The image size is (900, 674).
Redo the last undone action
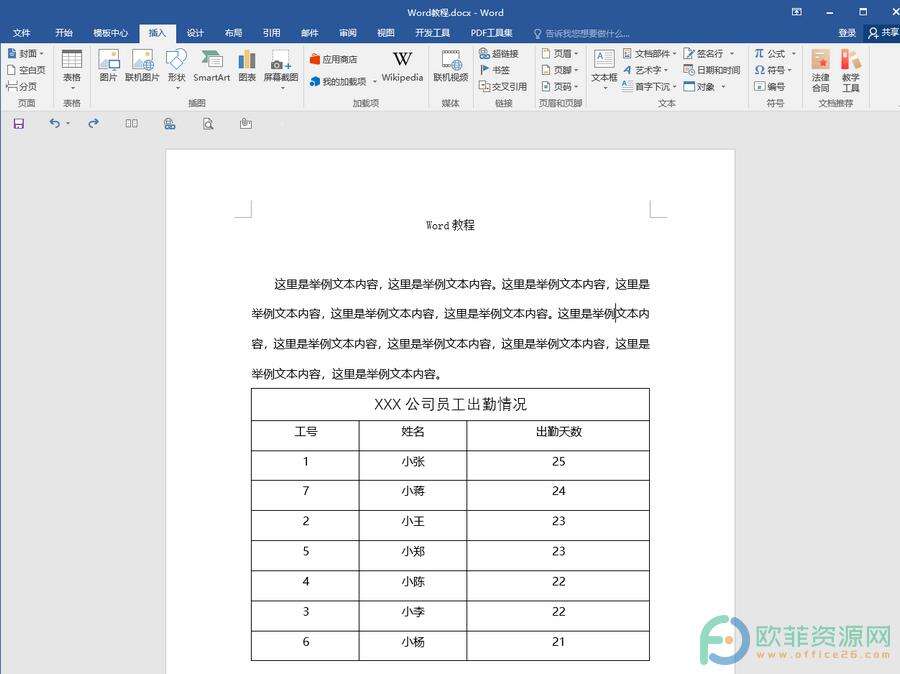(94, 123)
